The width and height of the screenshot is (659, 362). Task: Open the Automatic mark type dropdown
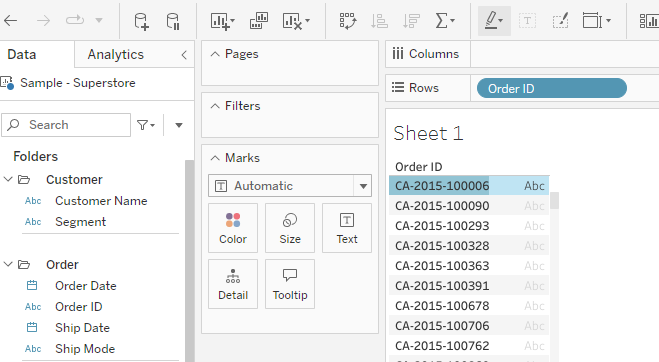click(x=363, y=186)
